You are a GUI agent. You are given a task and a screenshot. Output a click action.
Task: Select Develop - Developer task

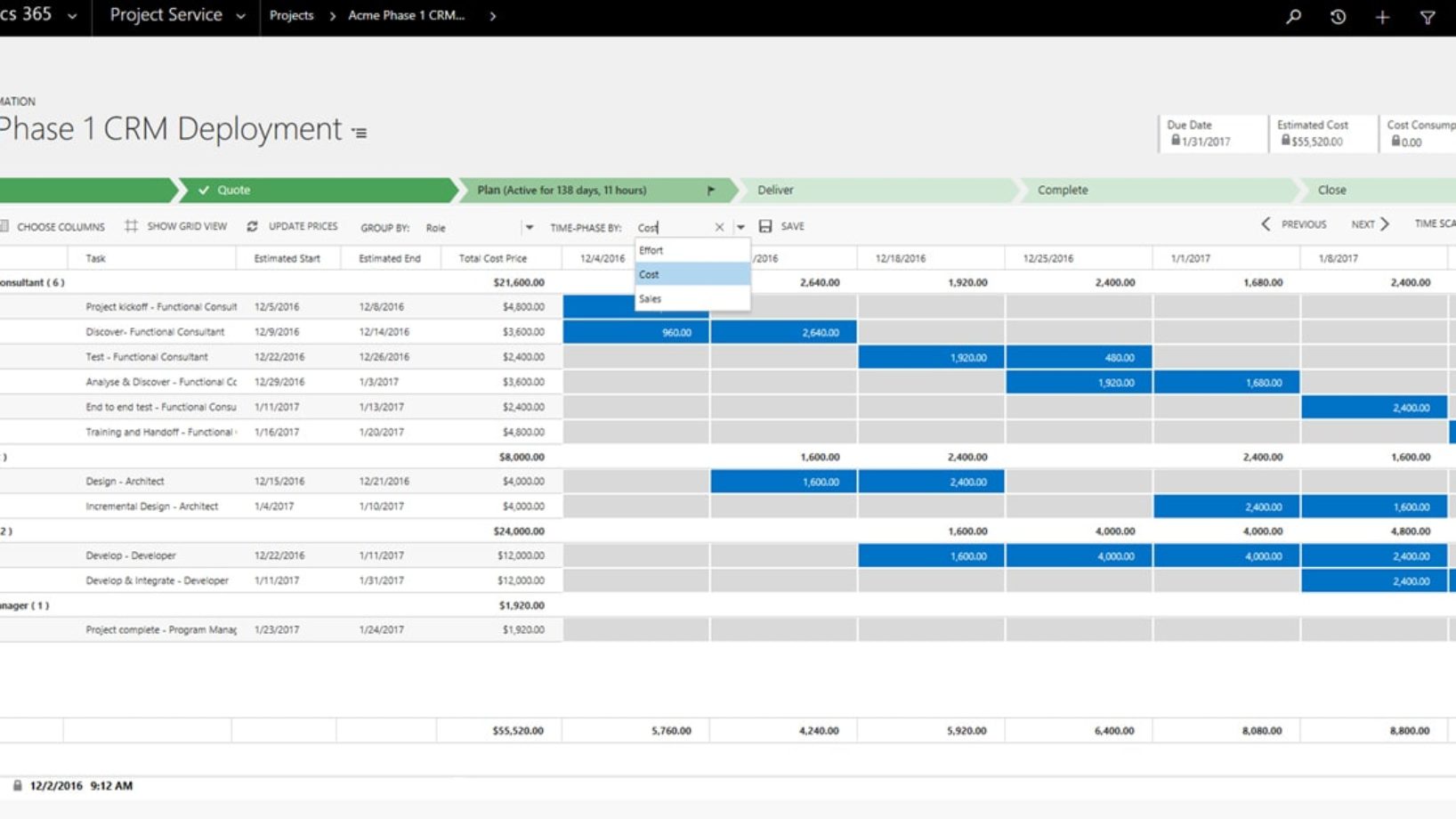[131, 555]
